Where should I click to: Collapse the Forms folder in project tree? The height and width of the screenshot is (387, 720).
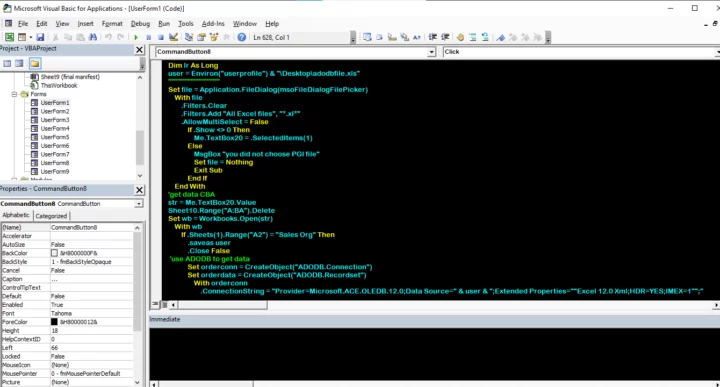14,94
